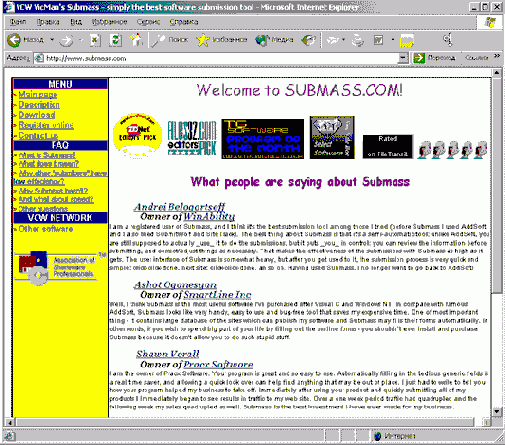Open the SmartLine Inc company link
The height and width of the screenshot is (445, 505).
[217, 295]
